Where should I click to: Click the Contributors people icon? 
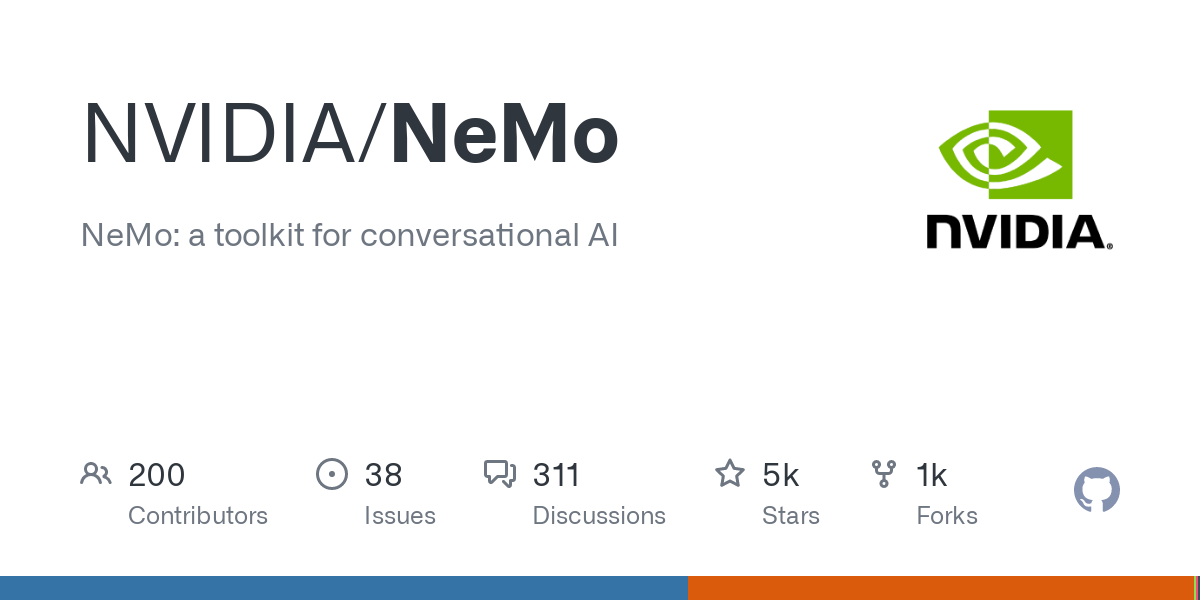click(96, 474)
